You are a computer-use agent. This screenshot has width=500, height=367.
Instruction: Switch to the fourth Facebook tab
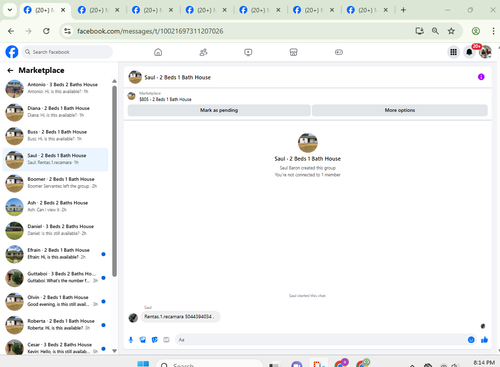pyautogui.click(x=206, y=10)
